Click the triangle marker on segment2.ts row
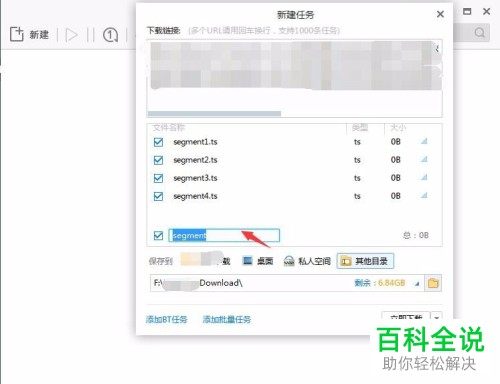The image size is (500, 384). coord(424,159)
